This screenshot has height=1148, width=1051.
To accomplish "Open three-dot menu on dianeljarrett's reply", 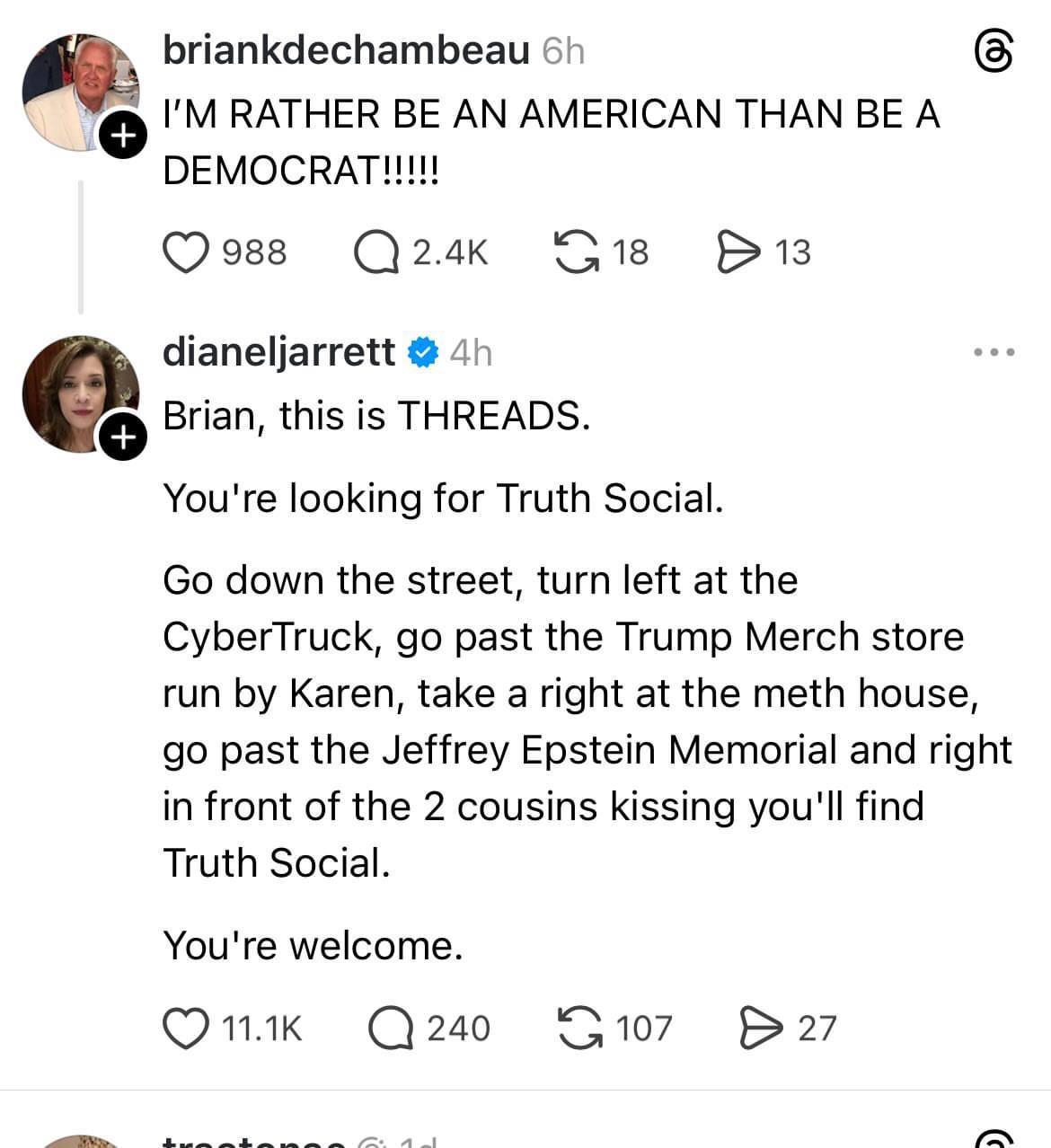I will tap(994, 352).
